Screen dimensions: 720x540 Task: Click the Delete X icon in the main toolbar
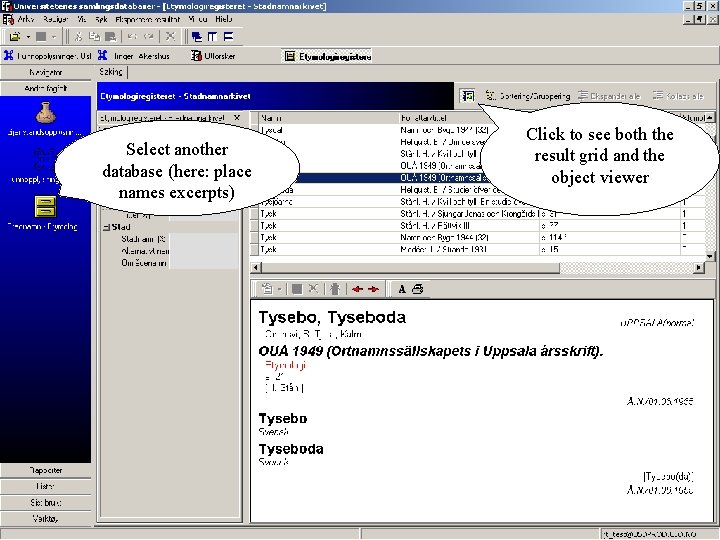click(x=170, y=36)
